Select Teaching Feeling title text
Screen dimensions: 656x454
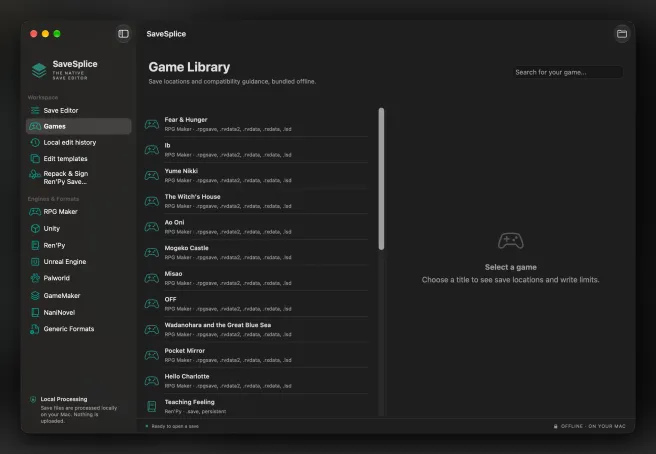point(190,402)
